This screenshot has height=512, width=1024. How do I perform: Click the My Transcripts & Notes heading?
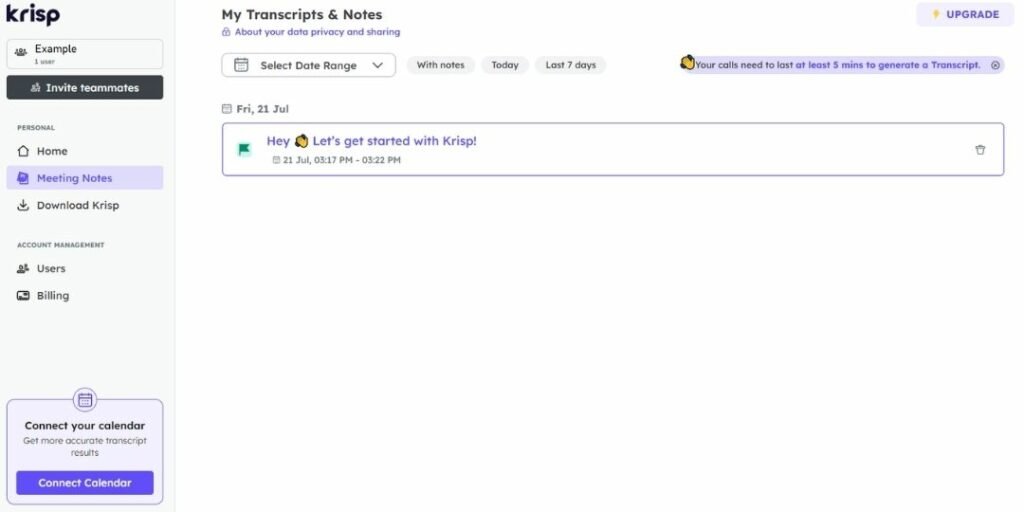coord(302,14)
